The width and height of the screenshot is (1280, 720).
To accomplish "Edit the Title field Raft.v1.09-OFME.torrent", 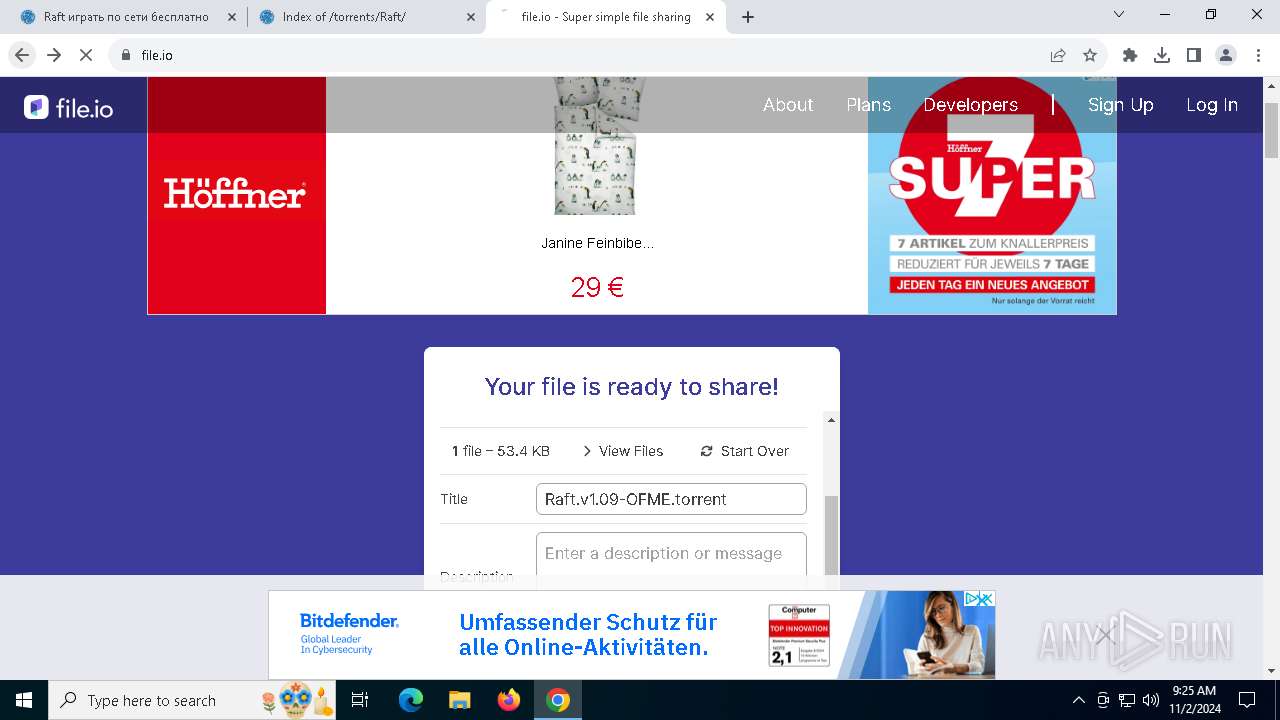I will click(671, 499).
